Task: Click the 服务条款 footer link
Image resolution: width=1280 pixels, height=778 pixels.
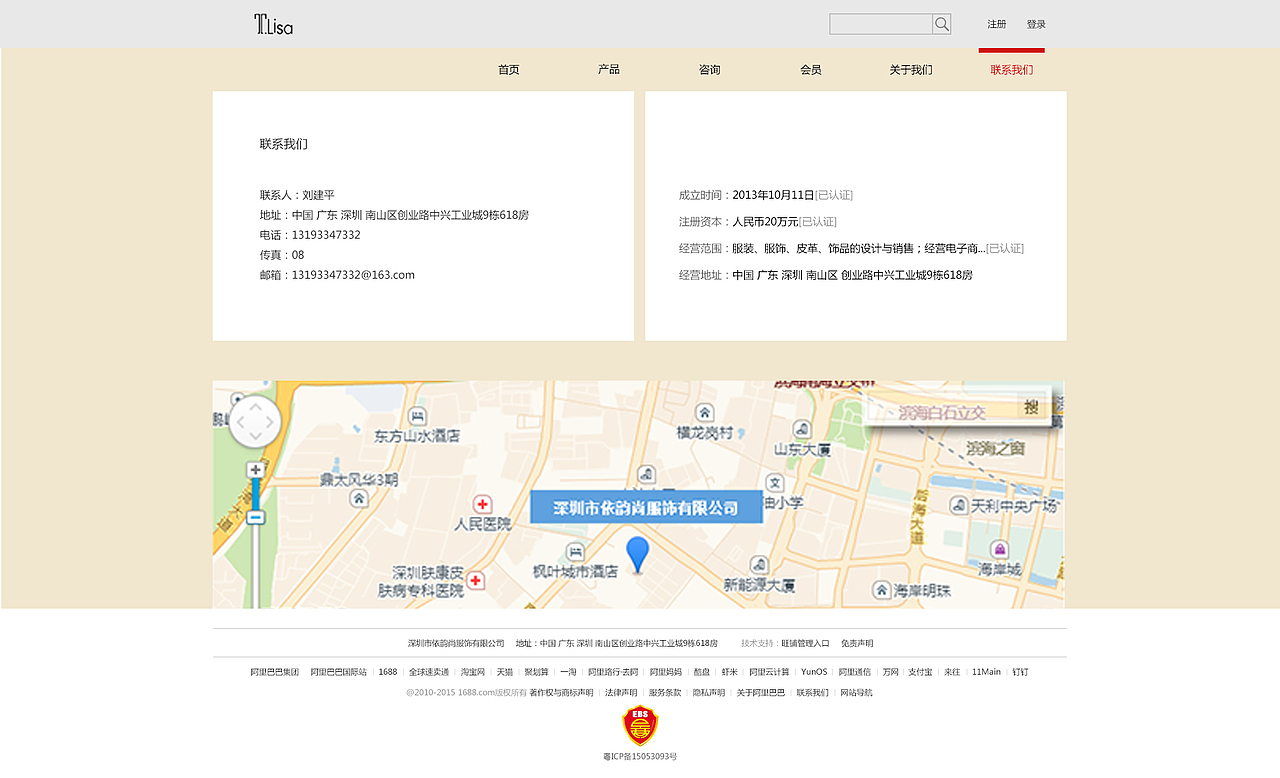Action: coord(665,692)
